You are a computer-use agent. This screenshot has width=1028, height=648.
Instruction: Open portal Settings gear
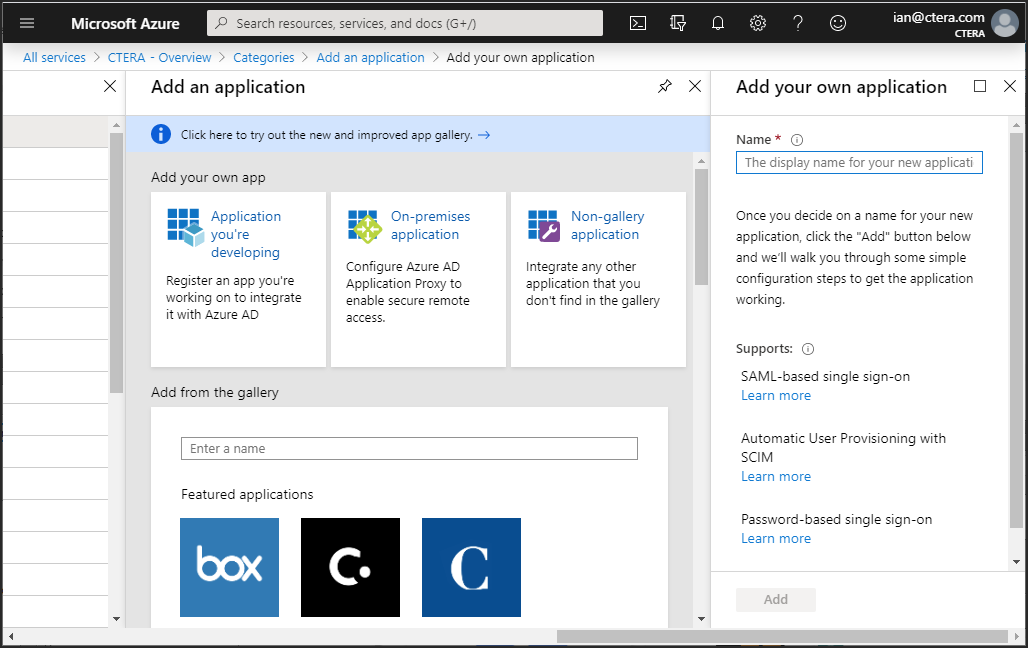pyautogui.click(x=758, y=24)
